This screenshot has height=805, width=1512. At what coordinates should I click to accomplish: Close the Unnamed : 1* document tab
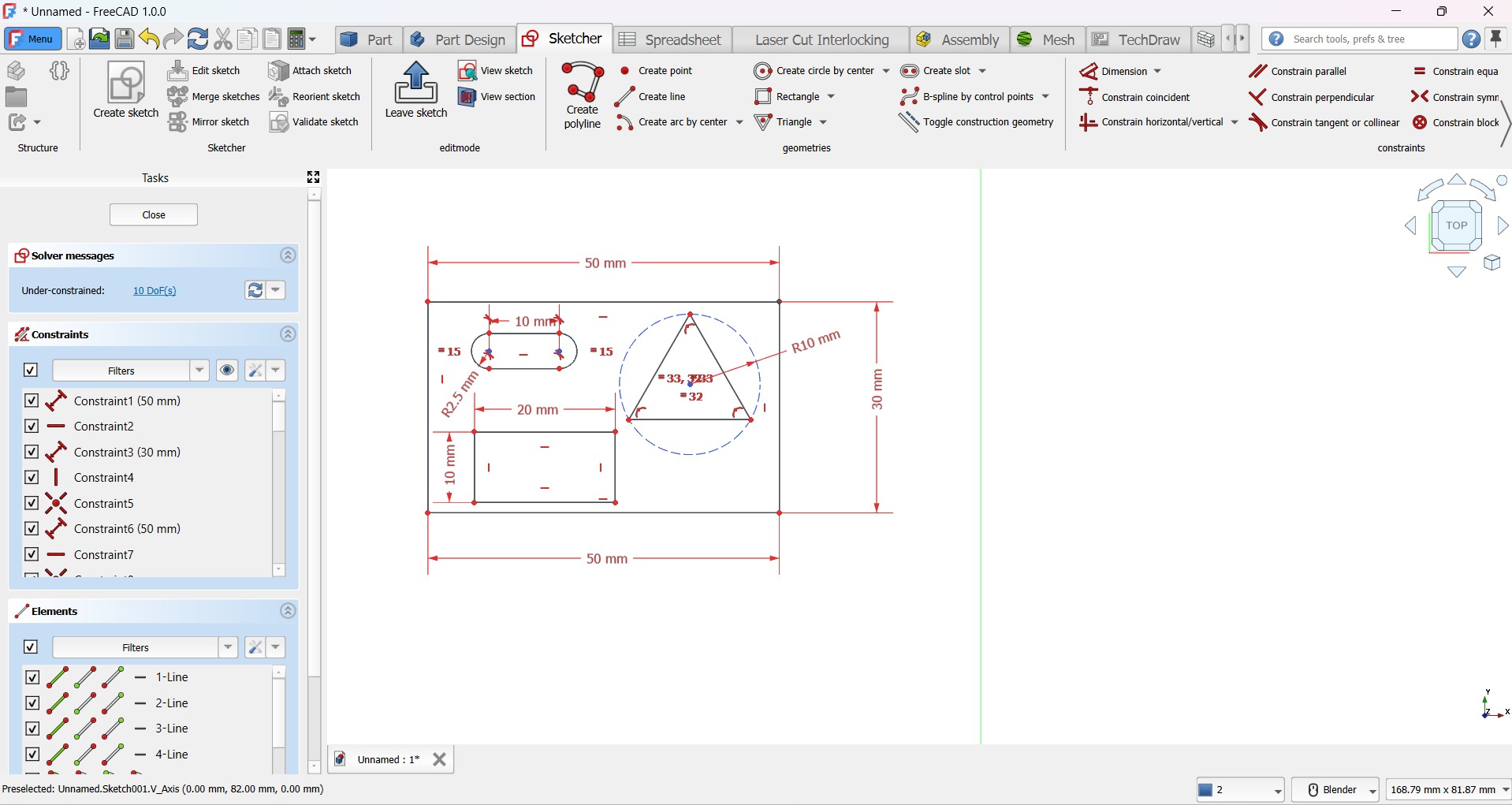[x=440, y=759]
